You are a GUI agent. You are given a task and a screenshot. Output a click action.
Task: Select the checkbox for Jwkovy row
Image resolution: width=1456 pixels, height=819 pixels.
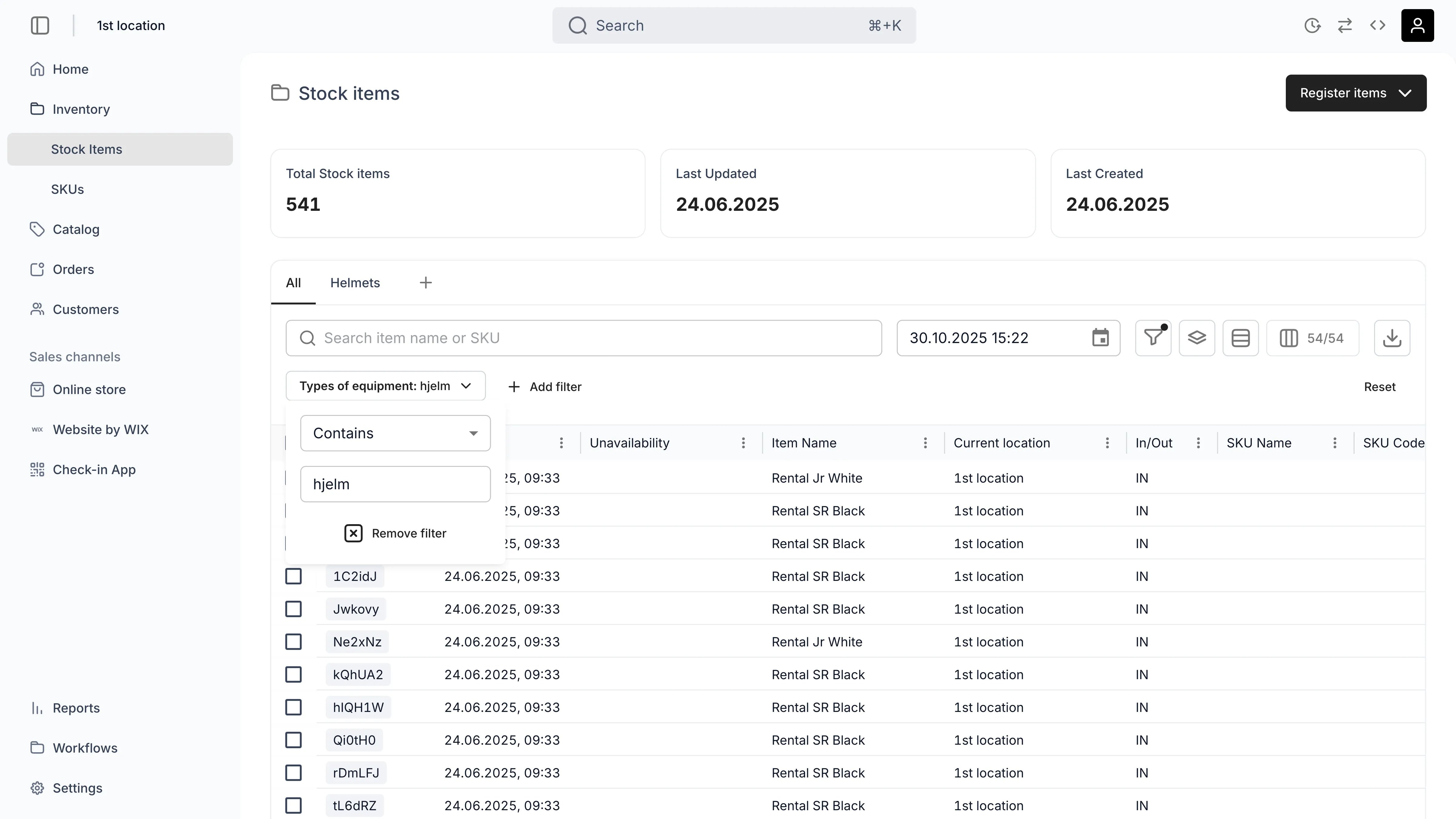tap(293, 609)
